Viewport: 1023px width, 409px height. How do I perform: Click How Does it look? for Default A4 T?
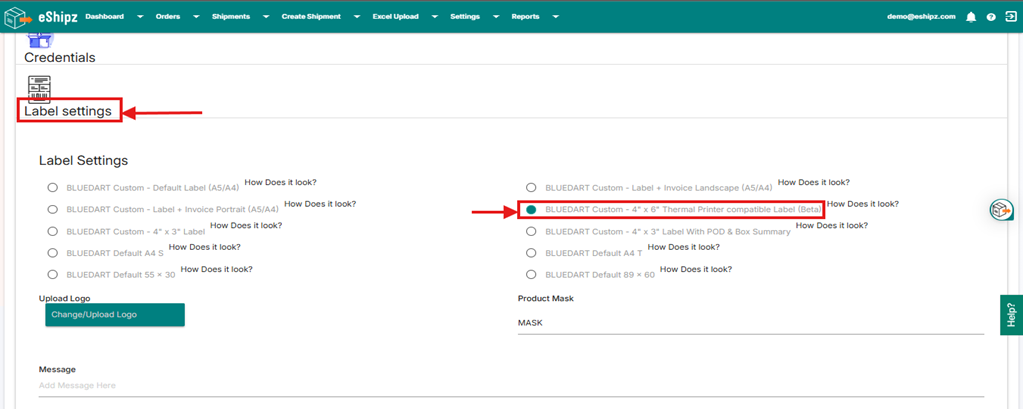684,247
